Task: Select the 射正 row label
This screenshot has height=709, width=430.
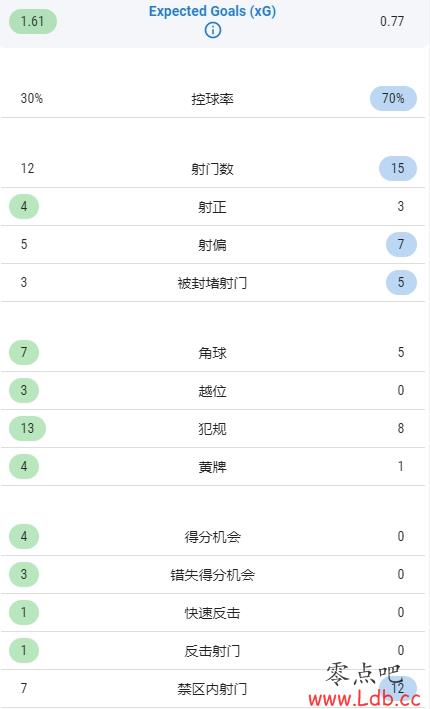Action: [x=213, y=207]
